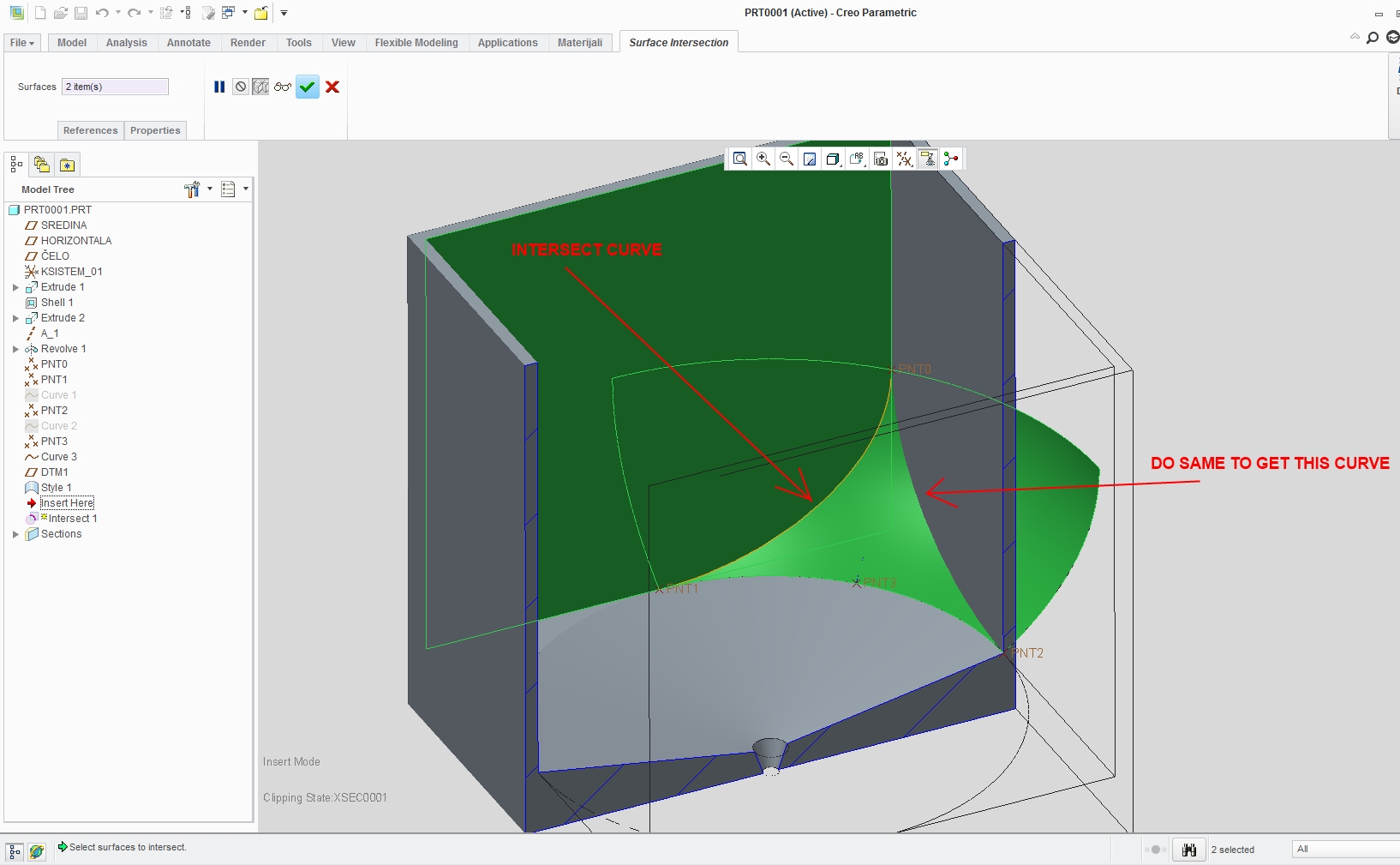This screenshot has width=1400, height=865.
Task: Click the Surfaces collector field
Action: (115, 87)
